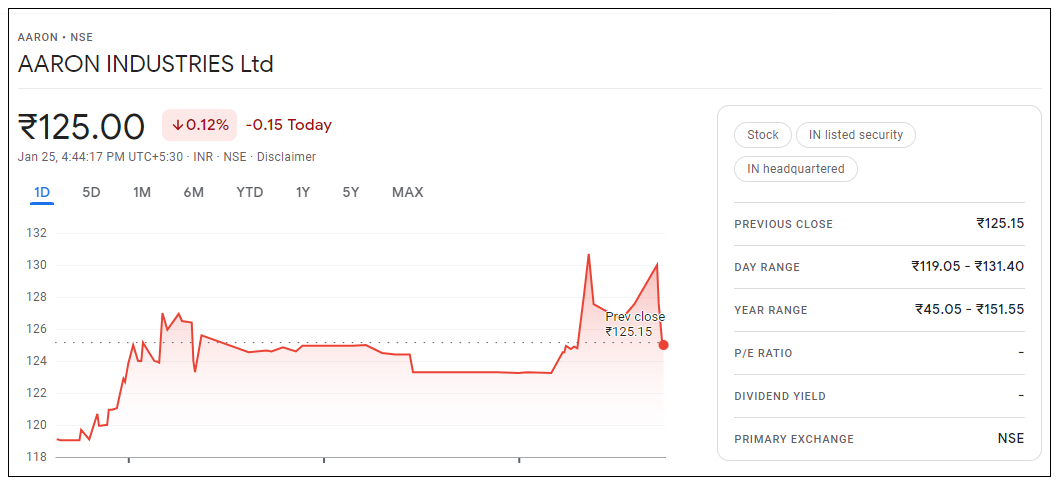Show the 5Y chart range
The image size is (1058, 483).
[x=351, y=192]
